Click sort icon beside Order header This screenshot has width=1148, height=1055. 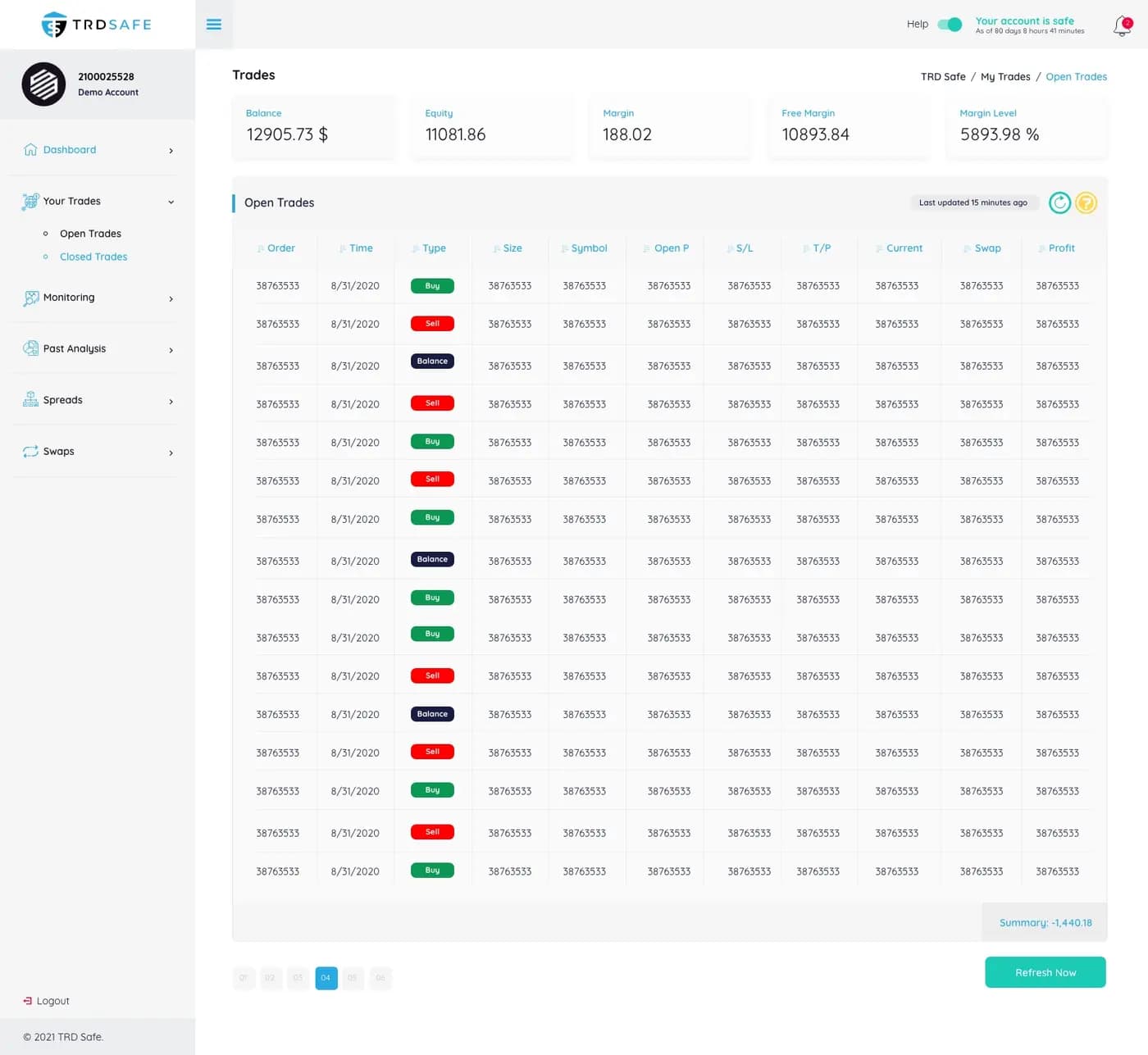[260, 248]
